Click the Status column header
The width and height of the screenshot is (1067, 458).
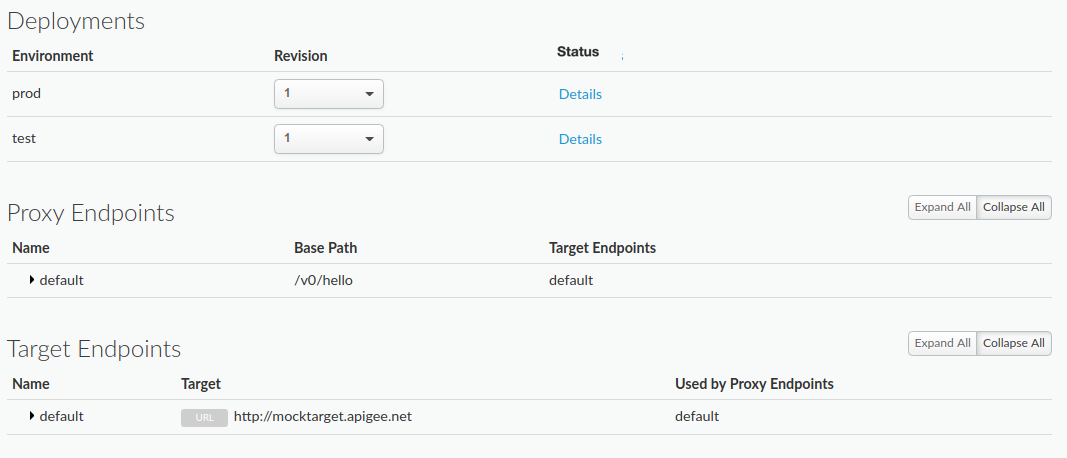pos(578,52)
